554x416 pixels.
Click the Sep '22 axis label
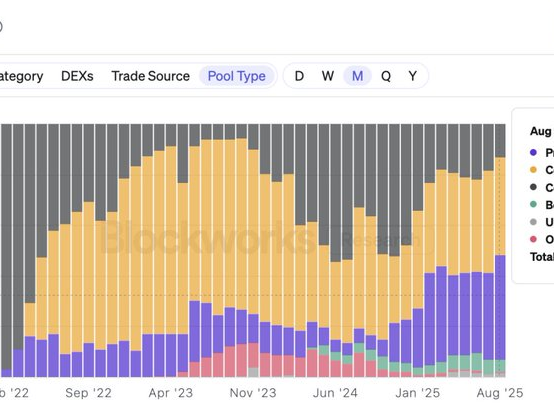(88, 393)
